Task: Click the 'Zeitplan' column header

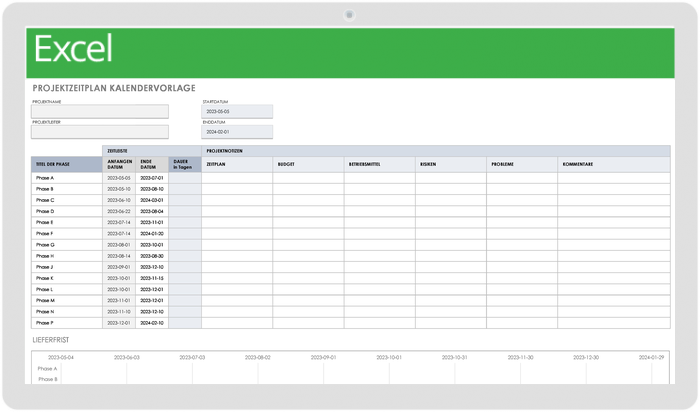Action: click(237, 164)
